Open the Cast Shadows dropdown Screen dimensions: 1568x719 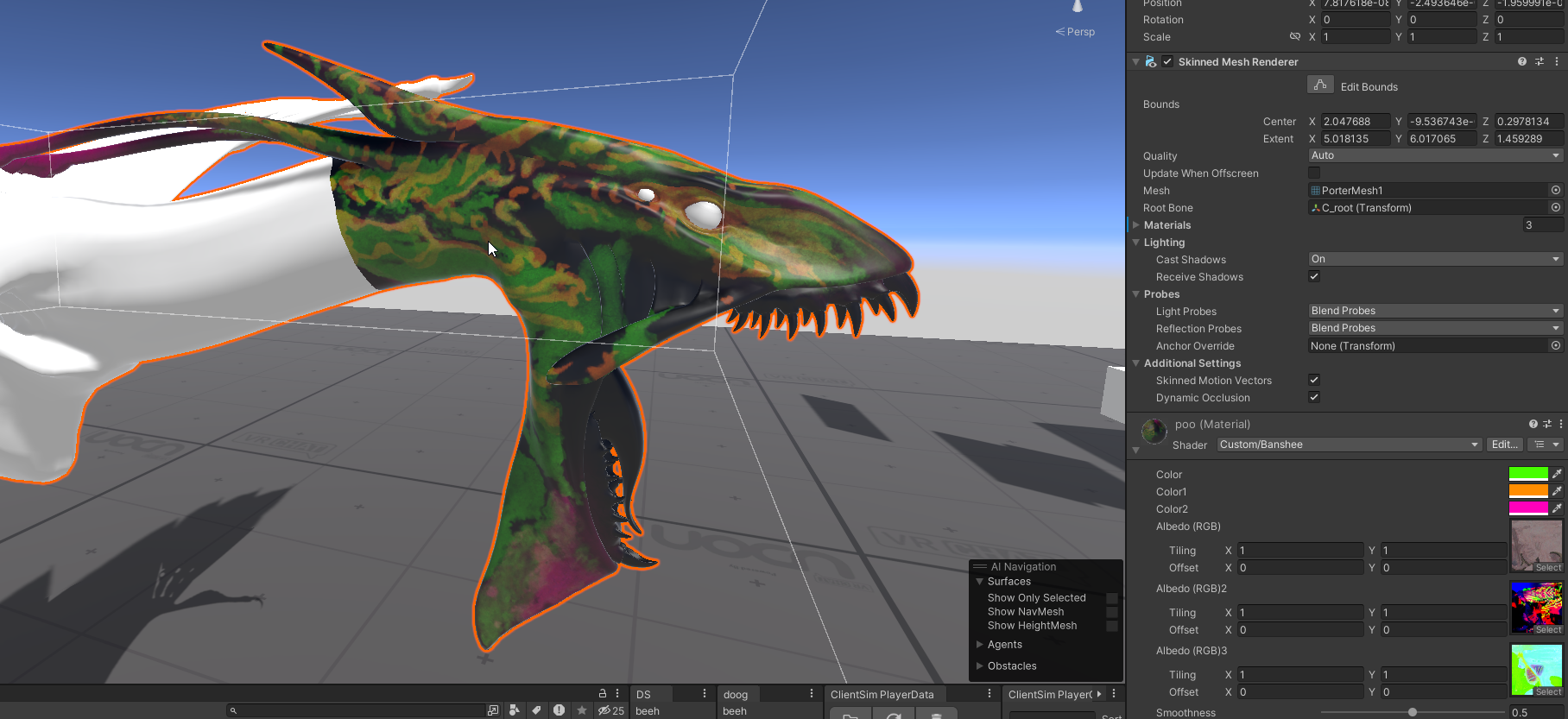[x=1435, y=260]
